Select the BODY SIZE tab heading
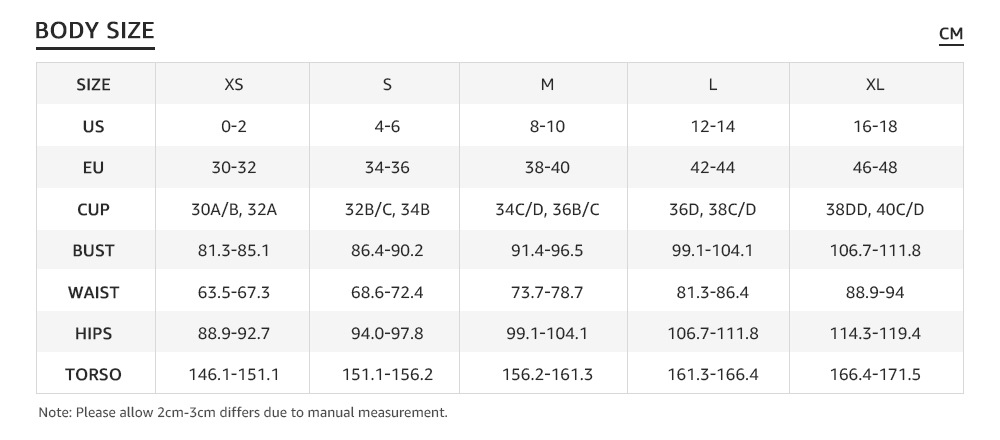The width and height of the screenshot is (1000, 440). point(95,32)
